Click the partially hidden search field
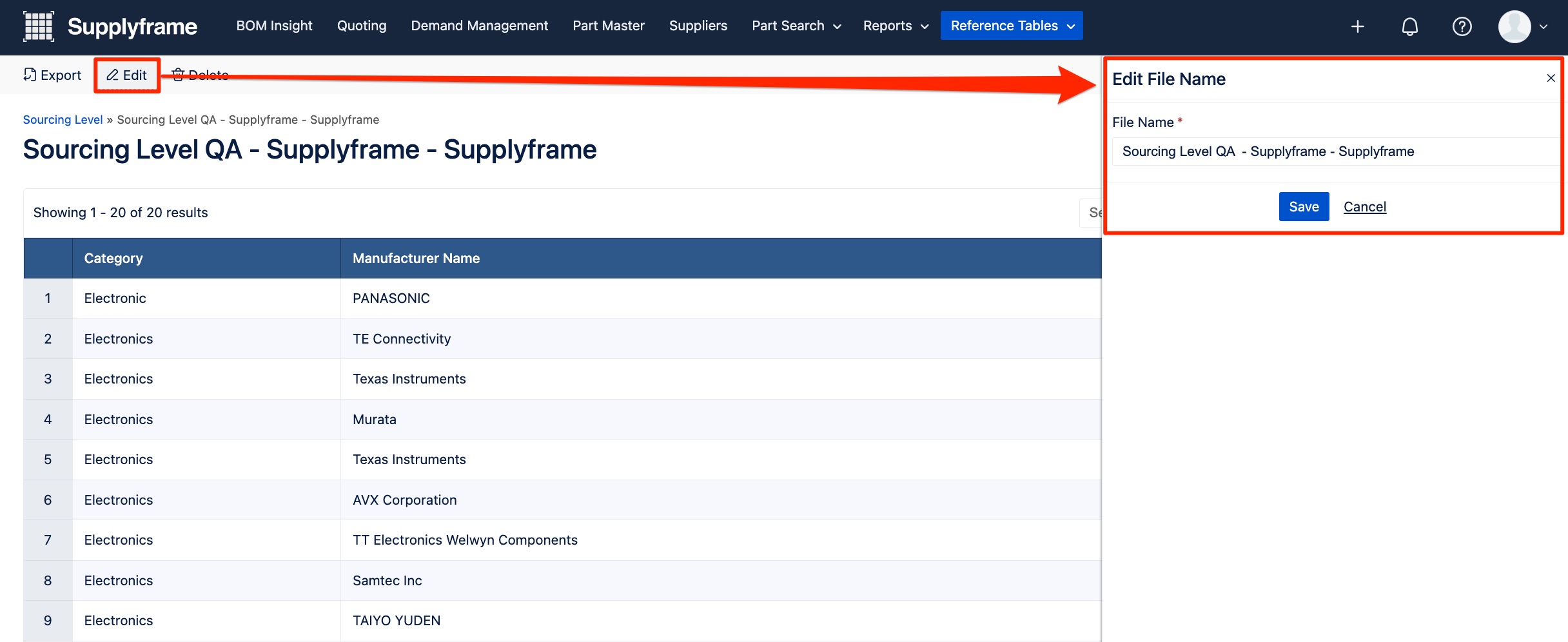Image resolution: width=1568 pixels, height=642 pixels. (x=1091, y=213)
